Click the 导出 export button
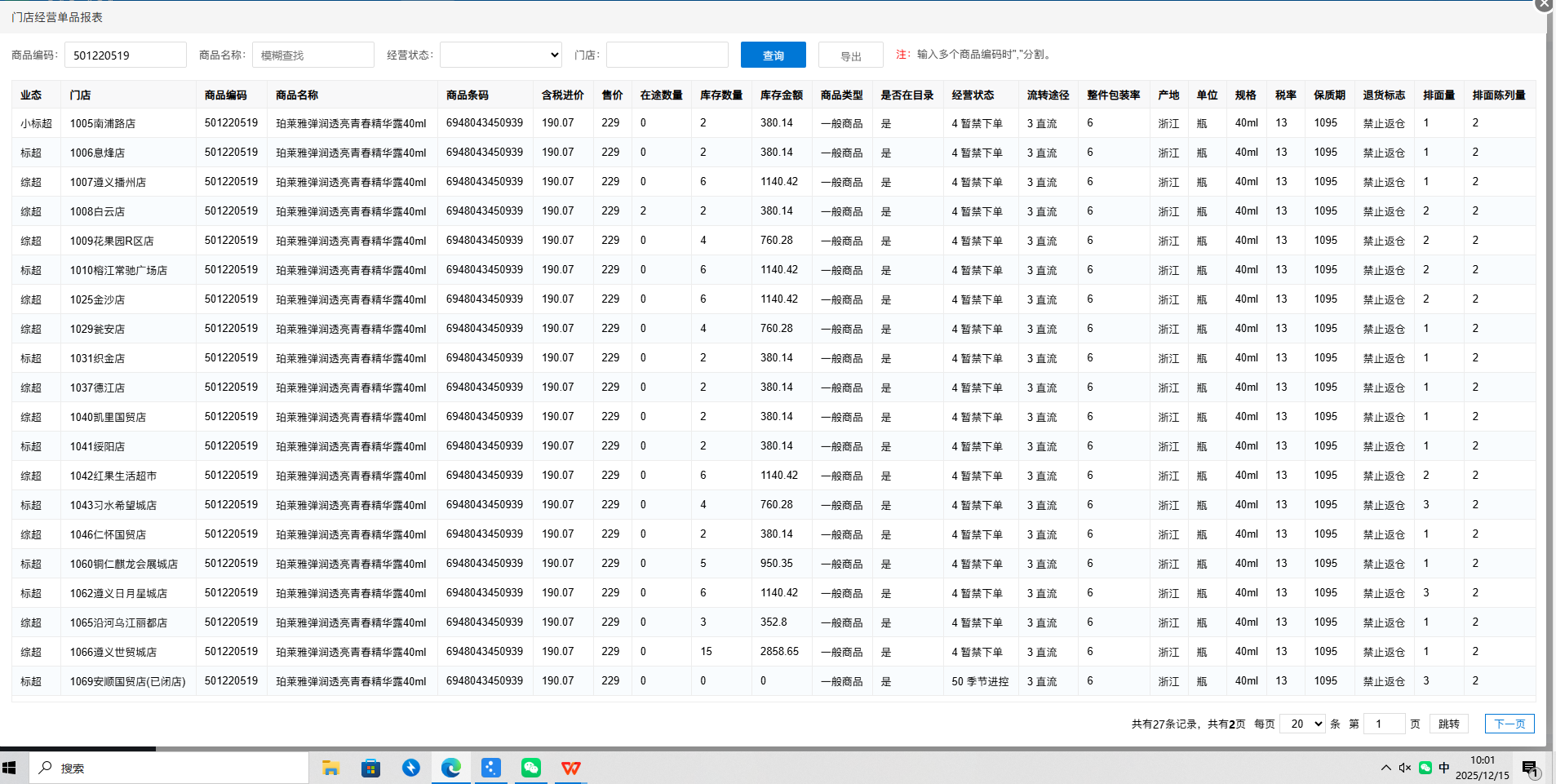 pyautogui.click(x=850, y=55)
